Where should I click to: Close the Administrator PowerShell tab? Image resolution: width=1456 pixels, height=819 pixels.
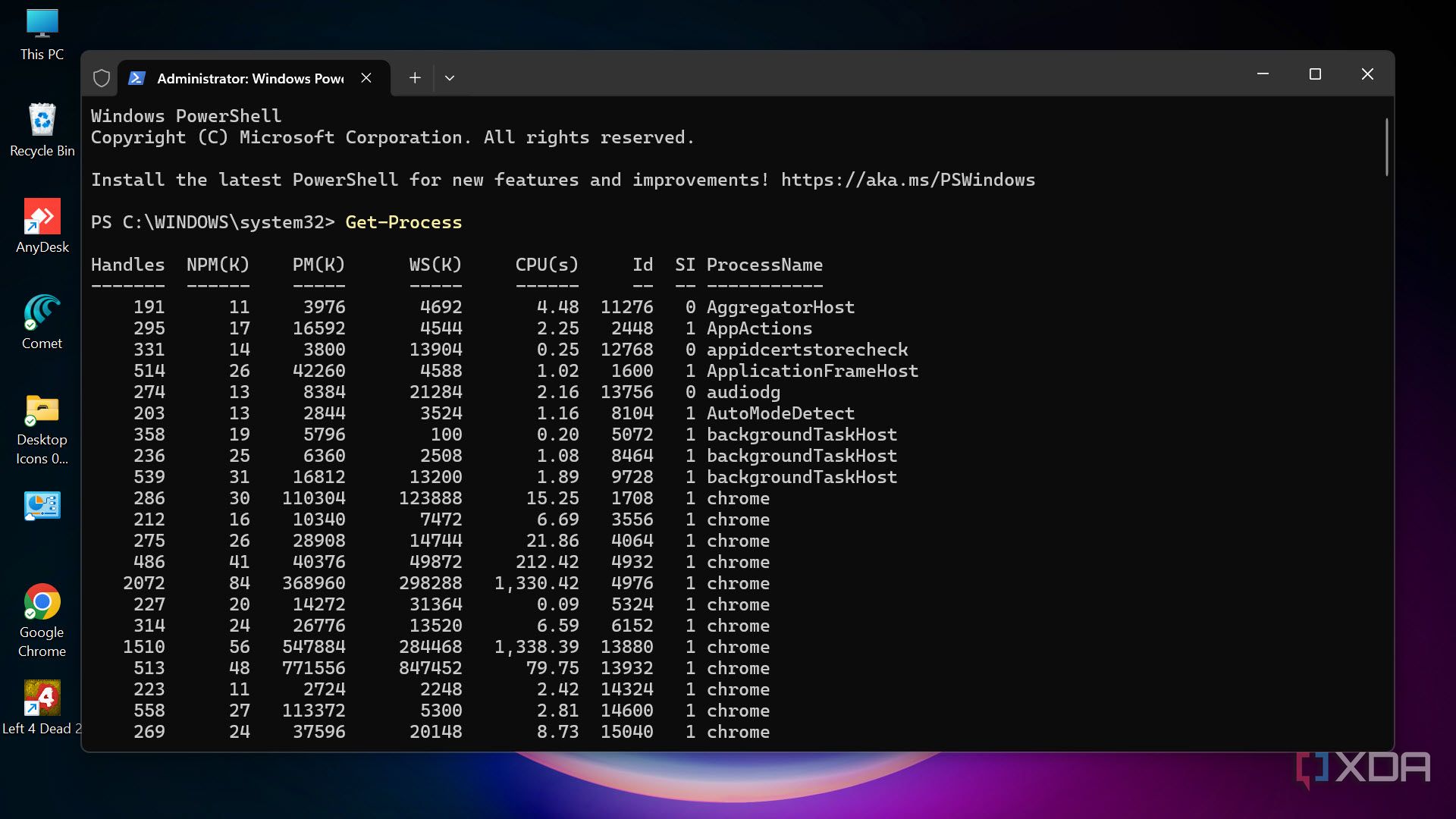[366, 78]
